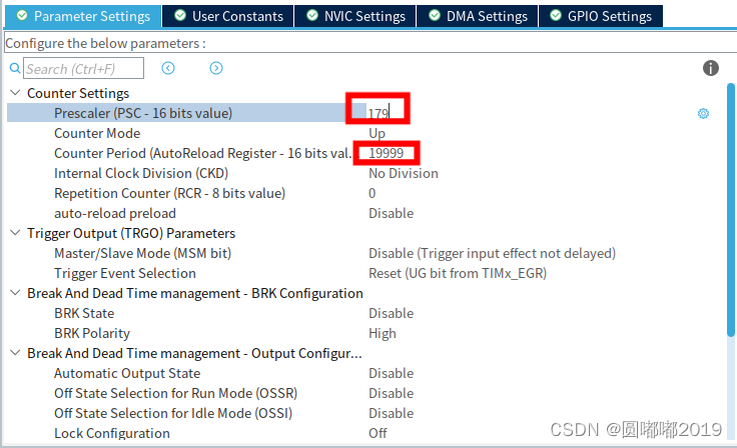Collapse BRK Configuration group
The height and width of the screenshot is (448, 737).
pyautogui.click(x=16, y=293)
